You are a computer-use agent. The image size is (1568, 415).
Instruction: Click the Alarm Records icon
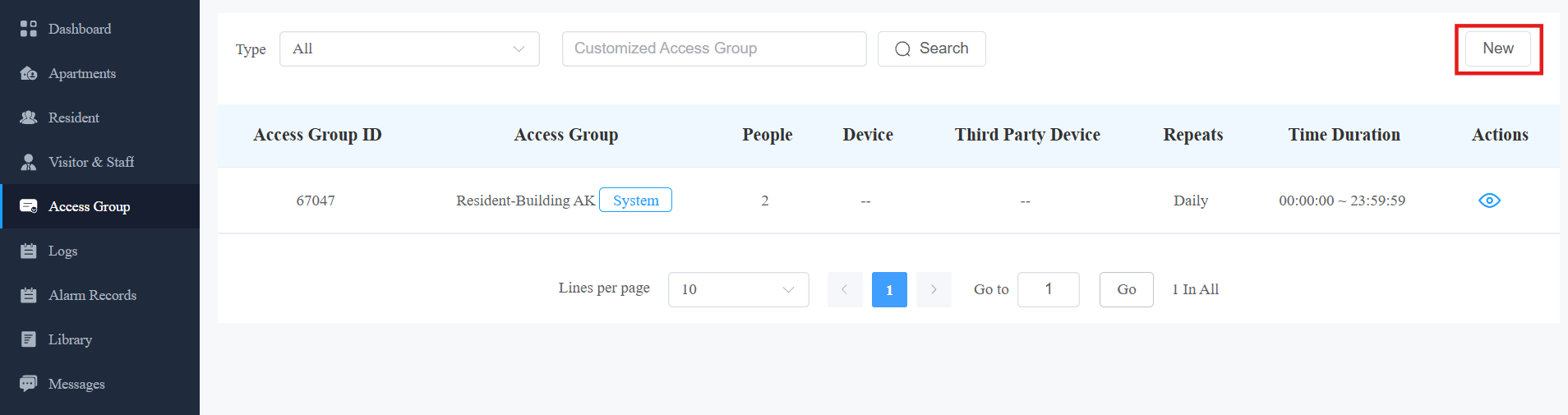[29, 295]
